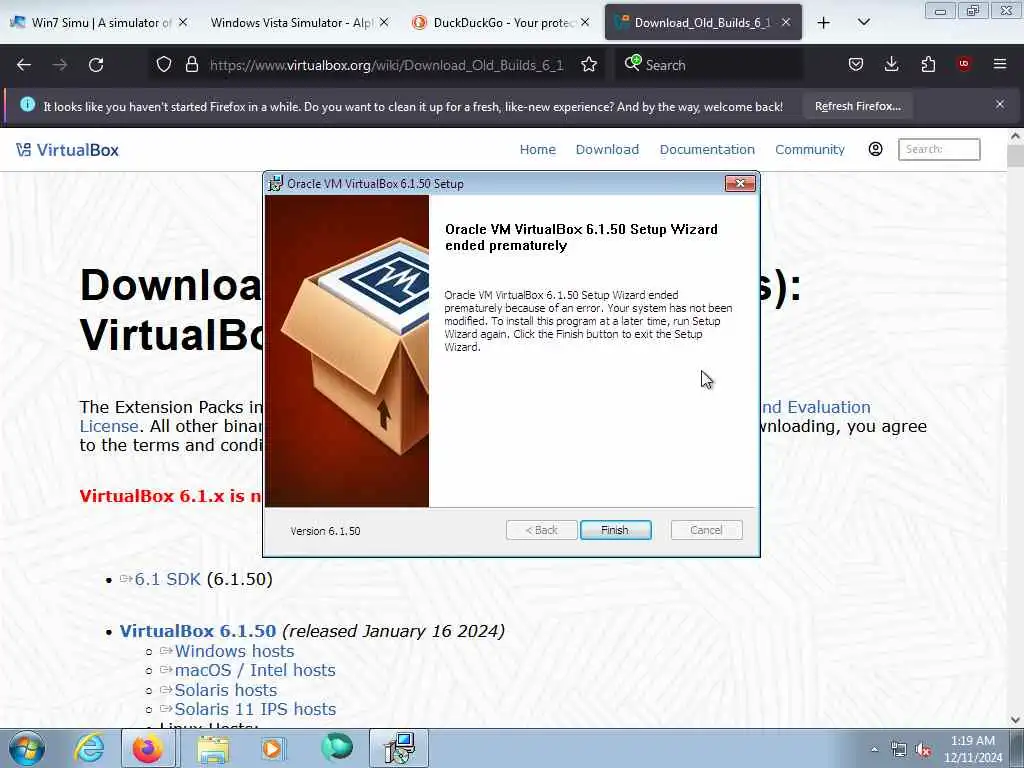Click the disabled Cancel button in setup dialog

pos(706,530)
